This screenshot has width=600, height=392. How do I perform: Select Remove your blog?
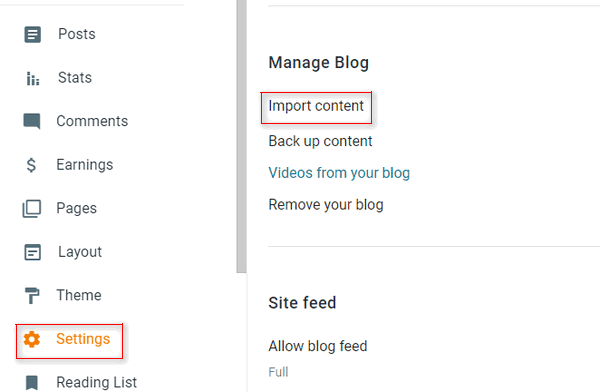[326, 205]
